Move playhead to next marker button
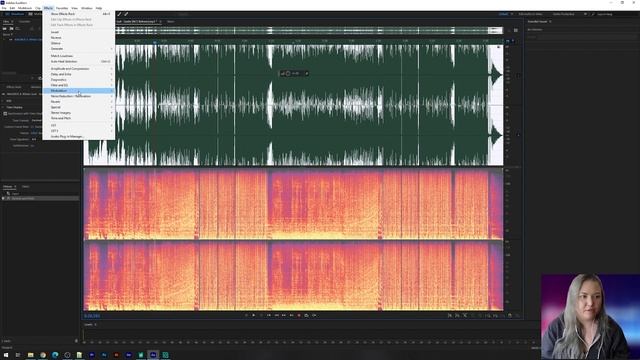640x360 pixels. [291, 315]
